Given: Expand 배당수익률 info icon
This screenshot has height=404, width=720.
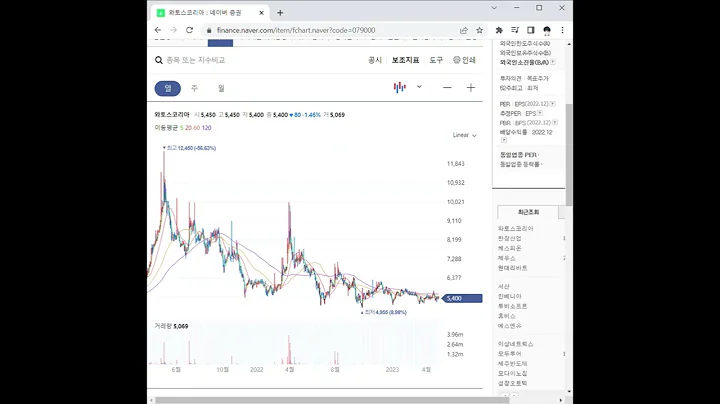Looking at the screenshot, I should point(504,140).
